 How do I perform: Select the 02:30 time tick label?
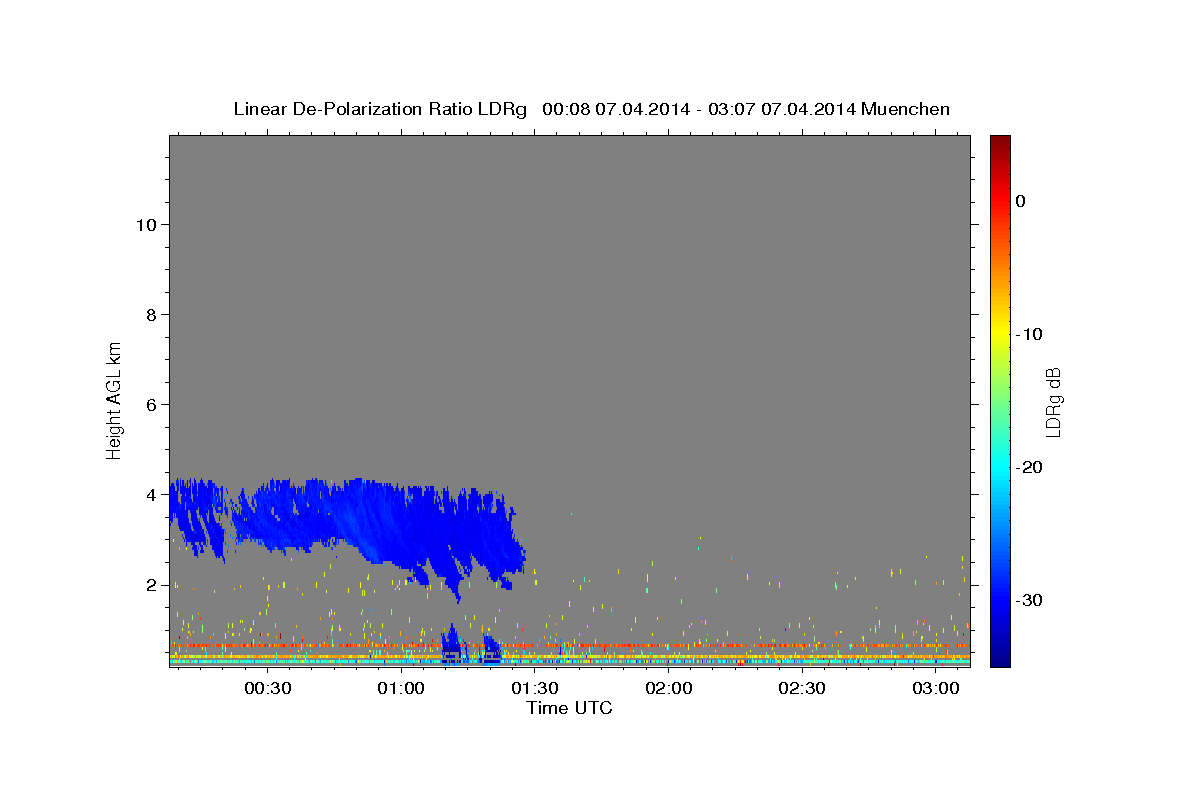(802, 688)
